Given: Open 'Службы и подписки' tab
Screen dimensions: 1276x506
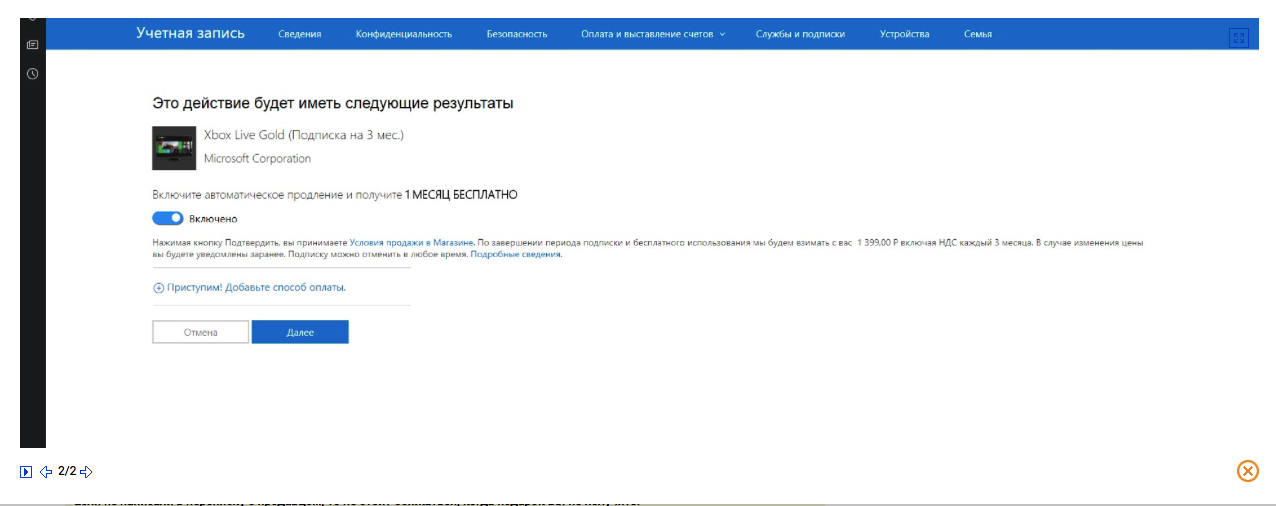Looking at the screenshot, I should tap(800, 34).
